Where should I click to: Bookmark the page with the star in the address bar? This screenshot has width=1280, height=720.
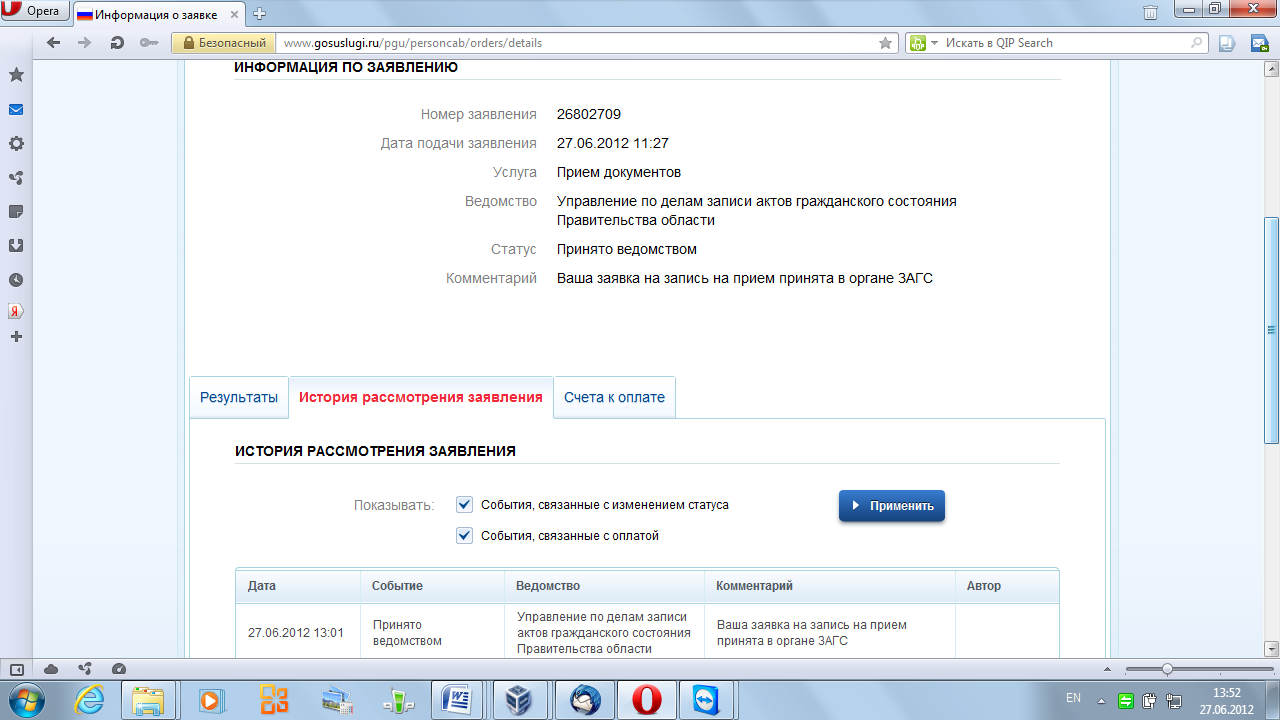coord(885,43)
